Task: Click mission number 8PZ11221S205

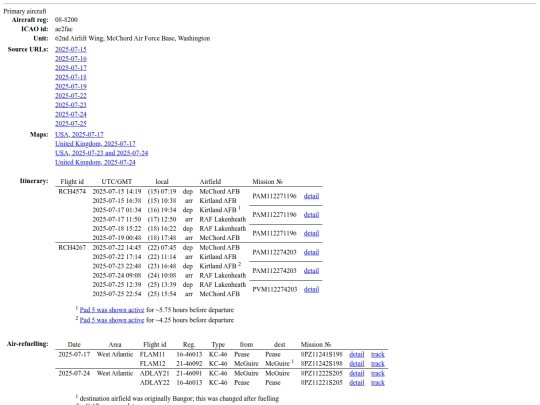Action: click(x=322, y=383)
